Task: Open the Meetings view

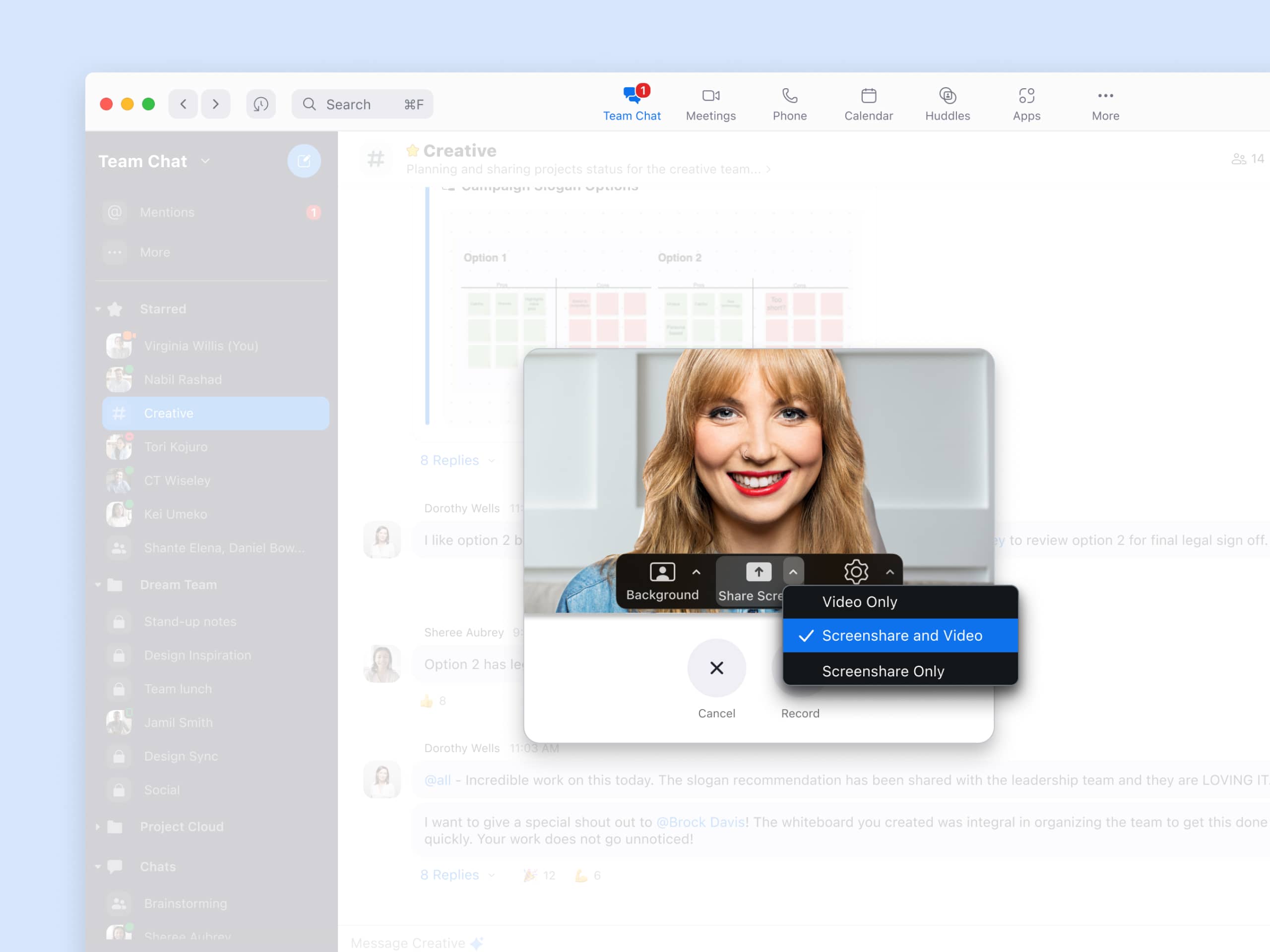Action: pyautogui.click(x=711, y=104)
